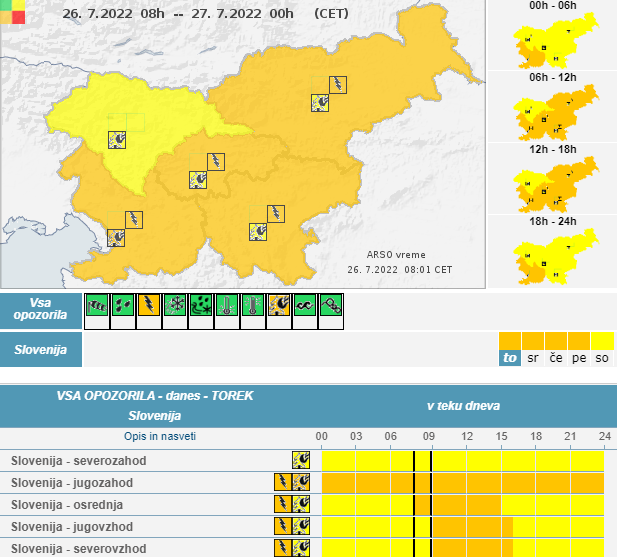Select the rain warning raindrops icon
Viewport: 617px width, 557px height.
click(x=123, y=305)
